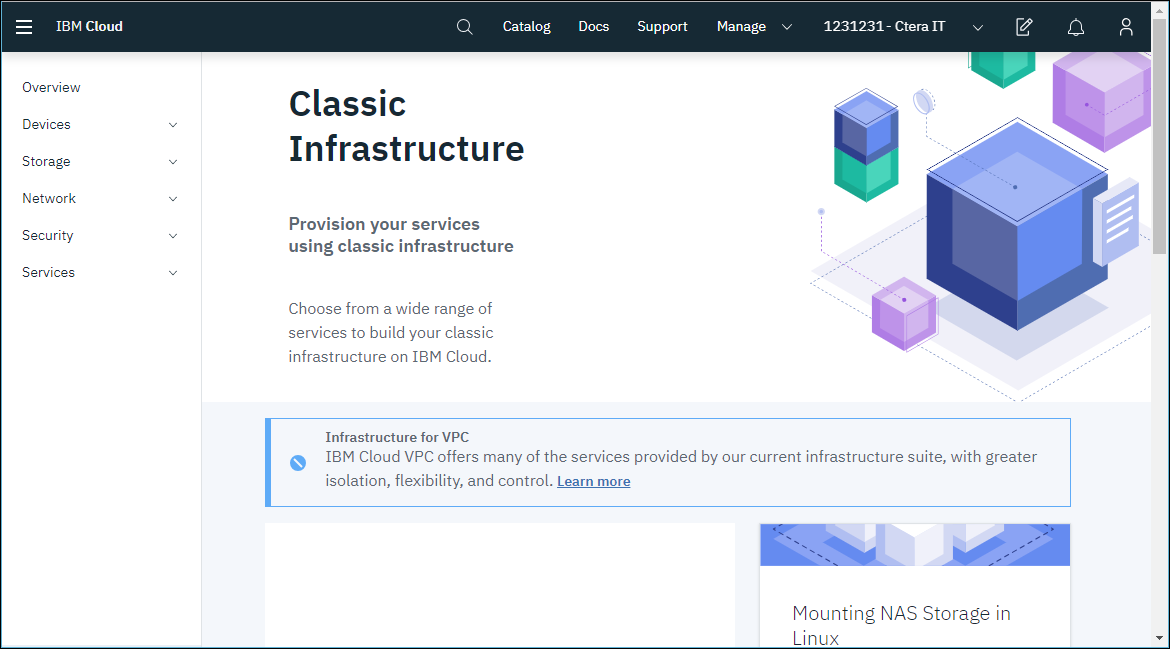This screenshot has height=649, width=1170.
Task: Open the notifications bell
Action: click(x=1075, y=27)
